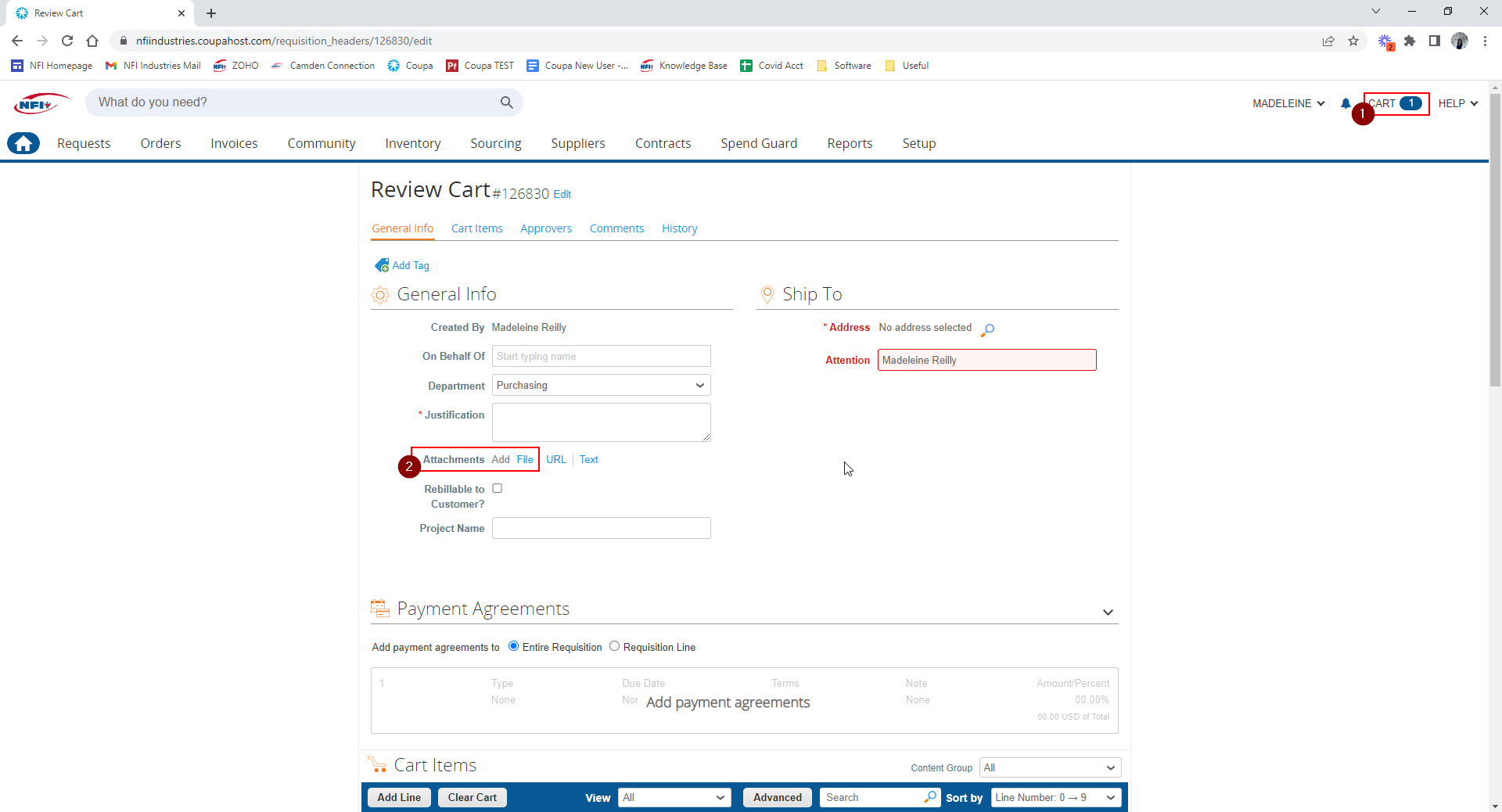Image resolution: width=1502 pixels, height=812 pixels.
Task: Select Requisition Line radio option
Action: [614, 646]
